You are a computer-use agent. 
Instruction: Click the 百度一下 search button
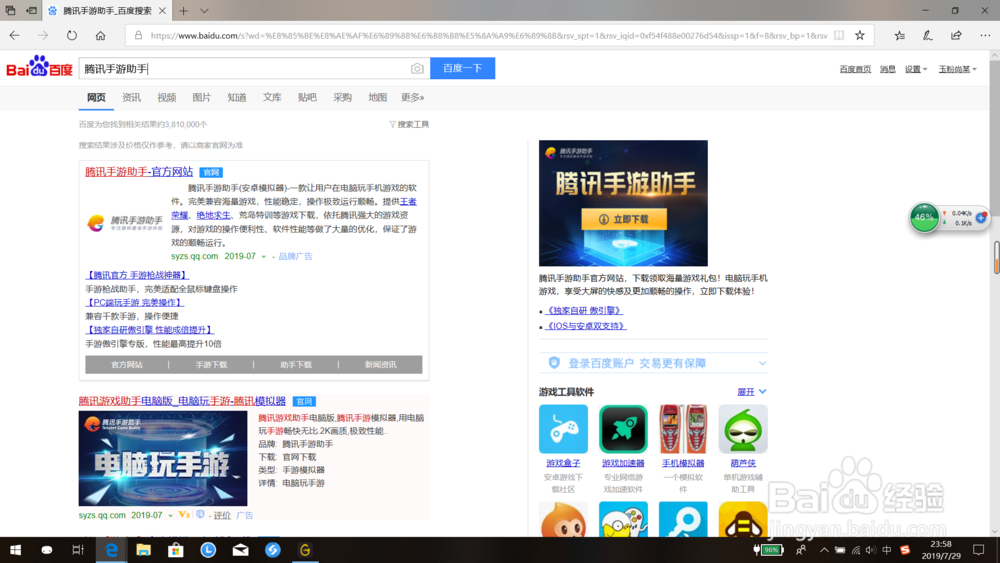point(462,68)
